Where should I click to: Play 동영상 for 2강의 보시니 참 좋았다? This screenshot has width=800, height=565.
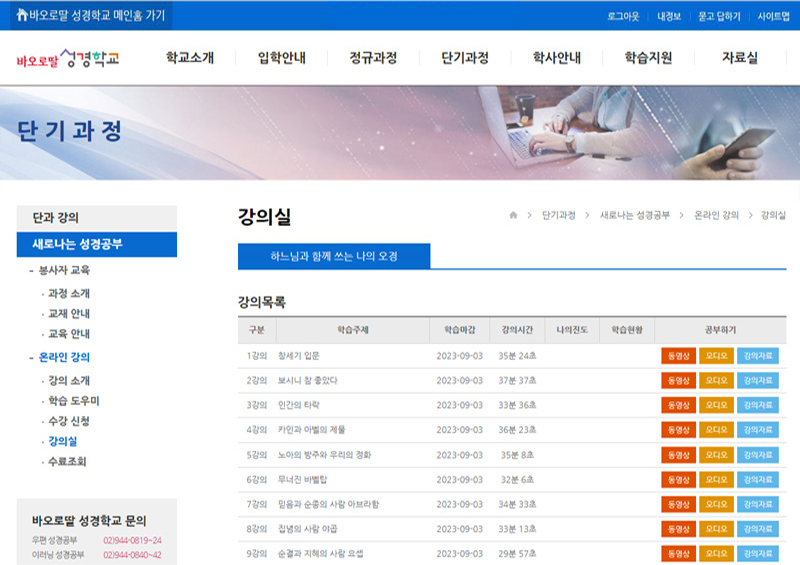click(679, 380)
